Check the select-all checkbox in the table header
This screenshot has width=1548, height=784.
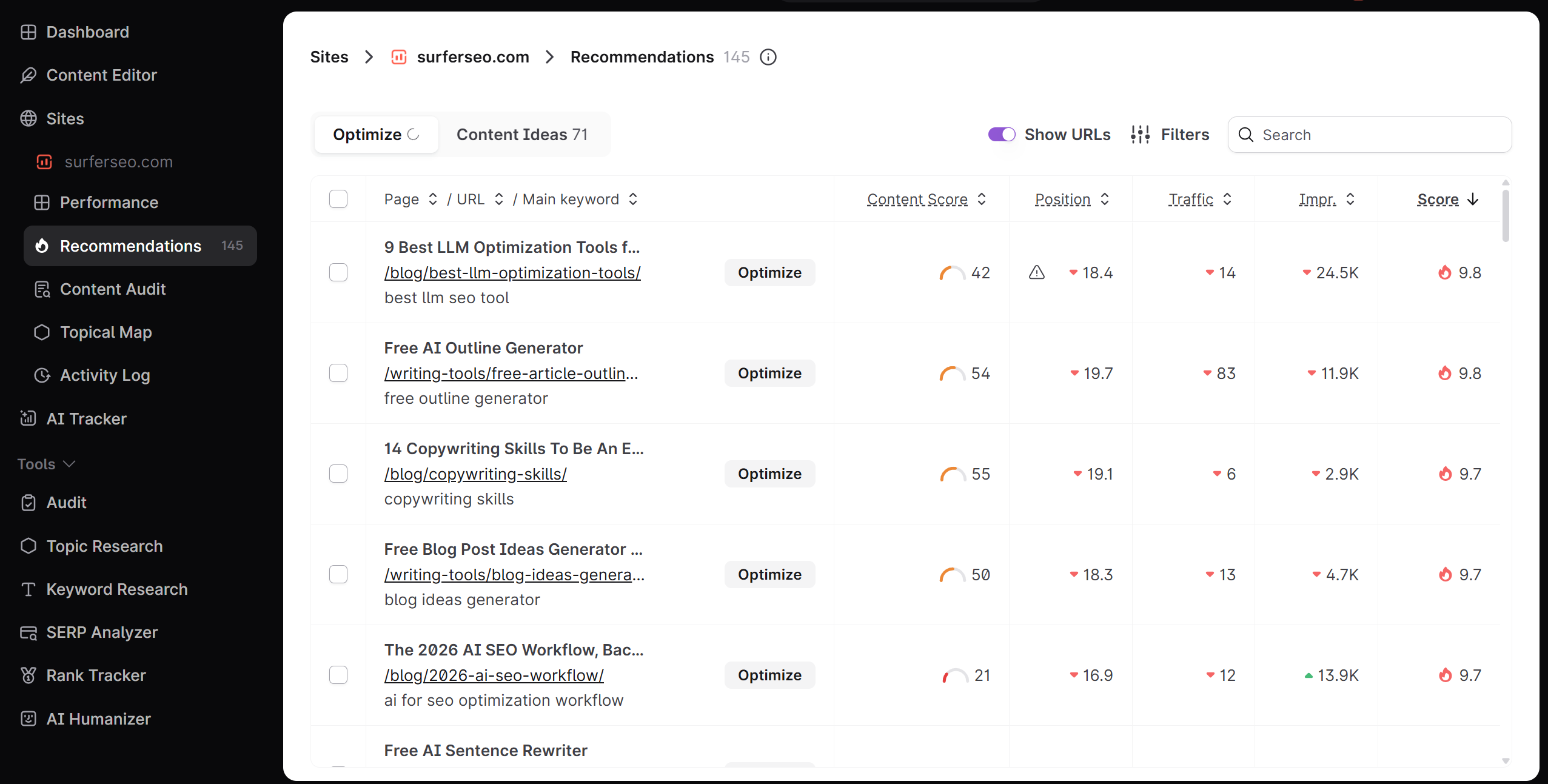click(x=338, y=199)
